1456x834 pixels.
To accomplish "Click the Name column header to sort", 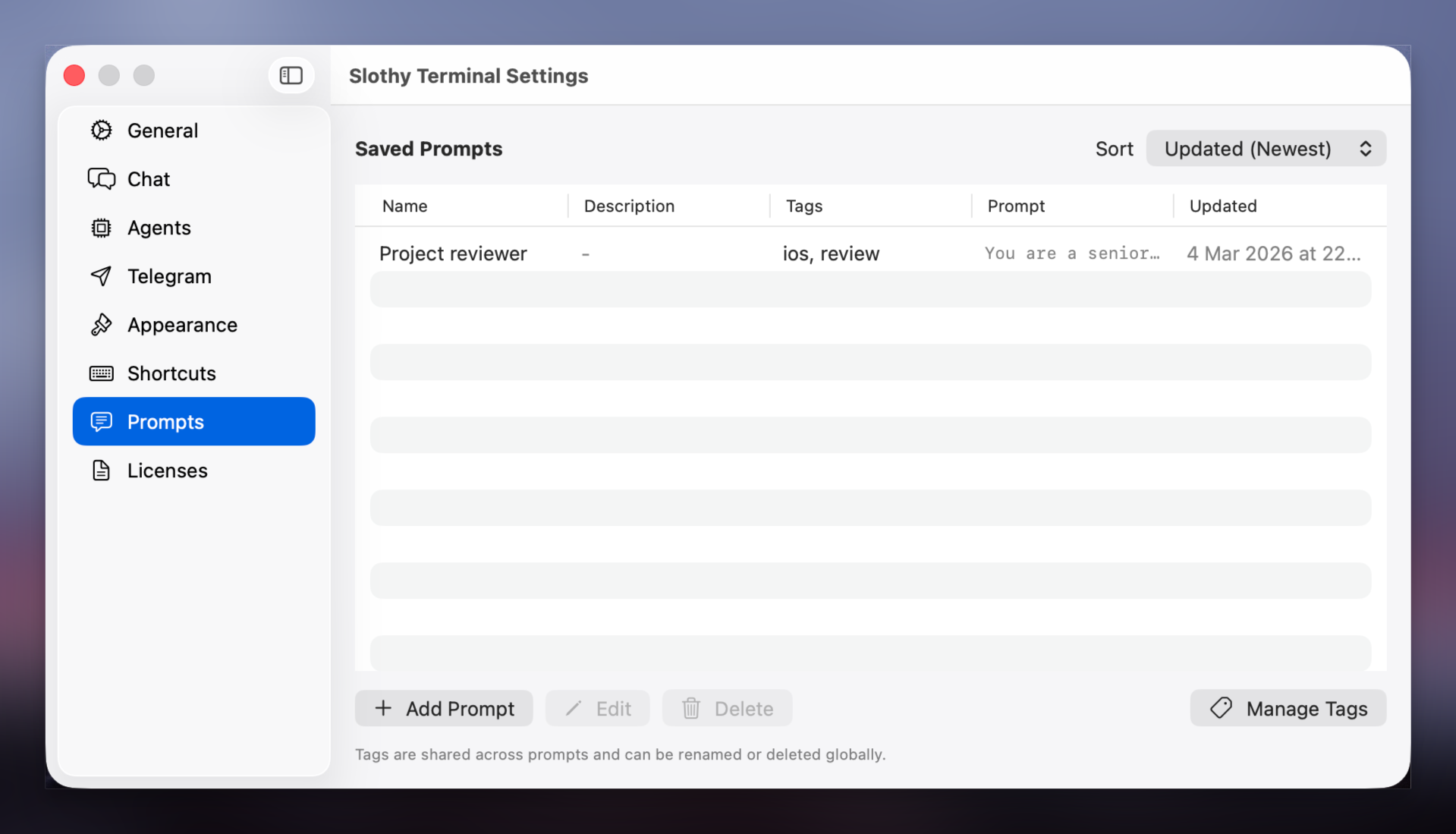I will [x=404, y=206].
